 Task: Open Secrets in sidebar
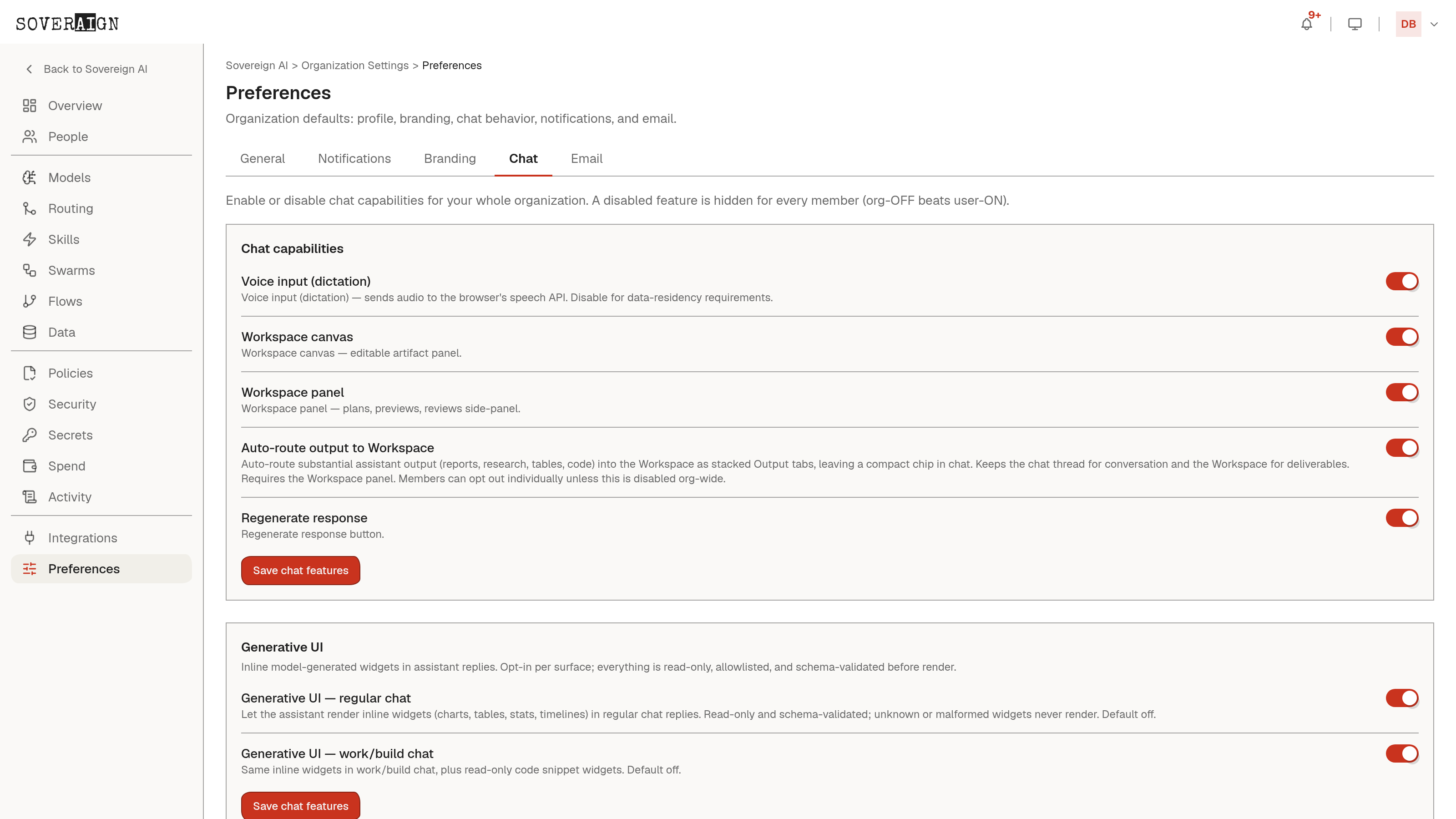[x=101, y=435]
